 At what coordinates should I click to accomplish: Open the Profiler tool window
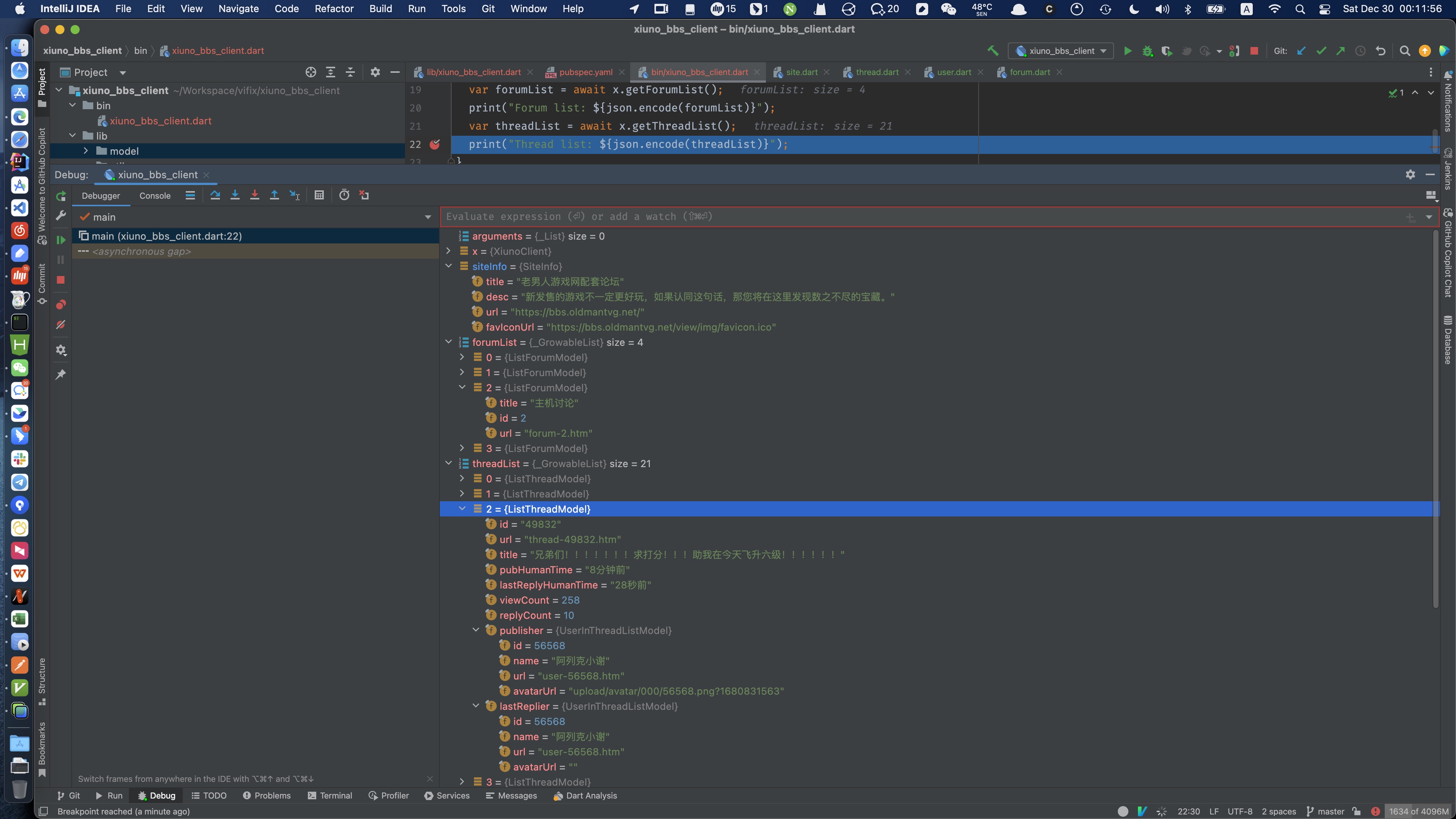pyautogui.click(x=388, y=795)
